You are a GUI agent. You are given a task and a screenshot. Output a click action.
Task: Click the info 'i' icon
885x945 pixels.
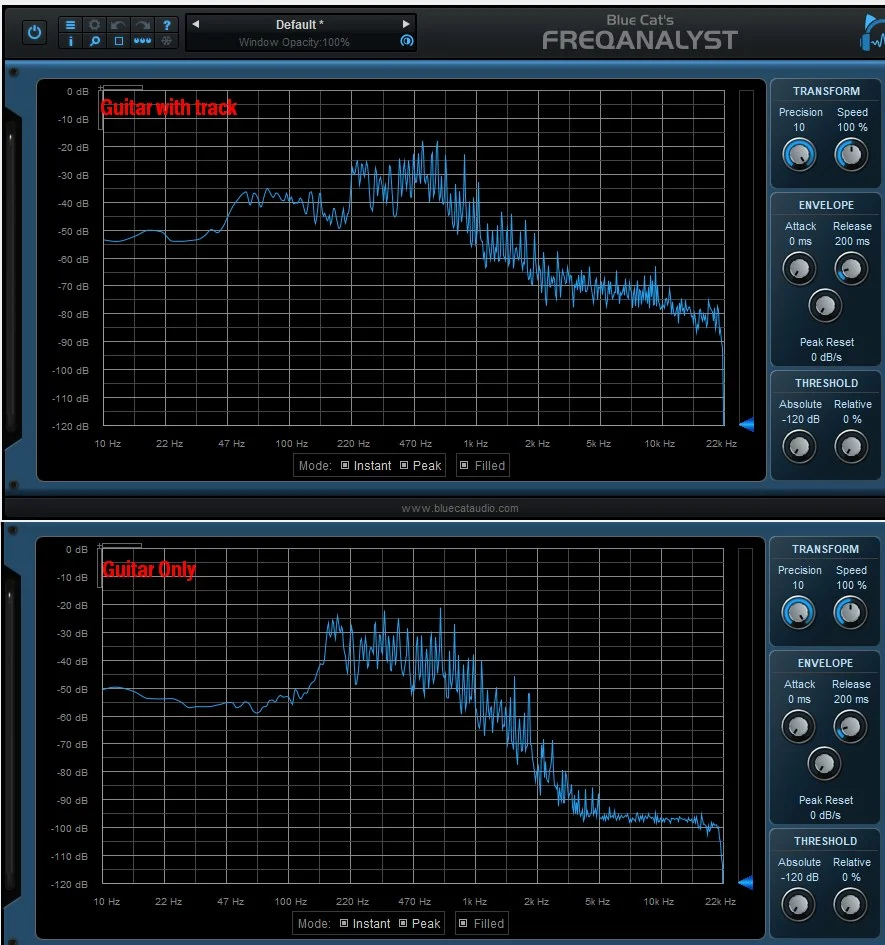pyautogui.click(x=71, y=41)
